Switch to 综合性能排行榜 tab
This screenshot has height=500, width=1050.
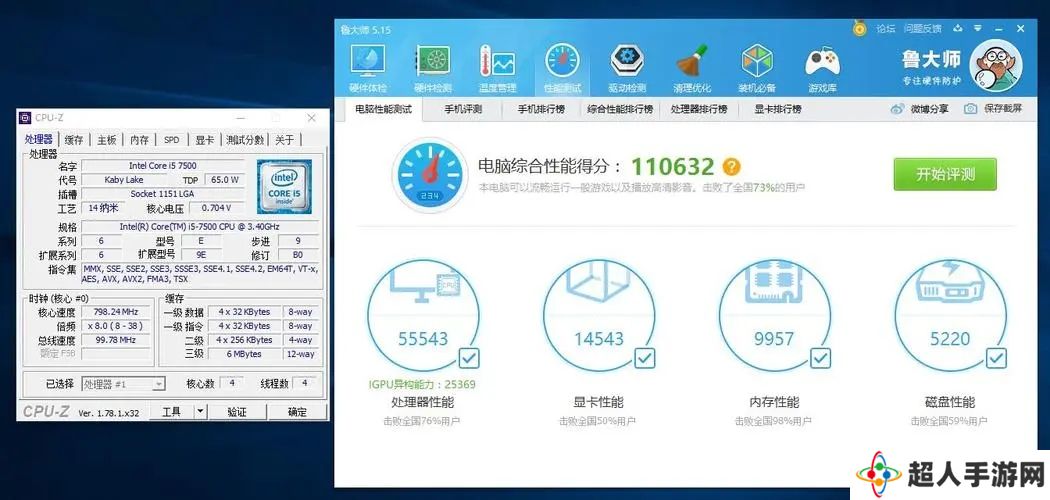point(620,109)
